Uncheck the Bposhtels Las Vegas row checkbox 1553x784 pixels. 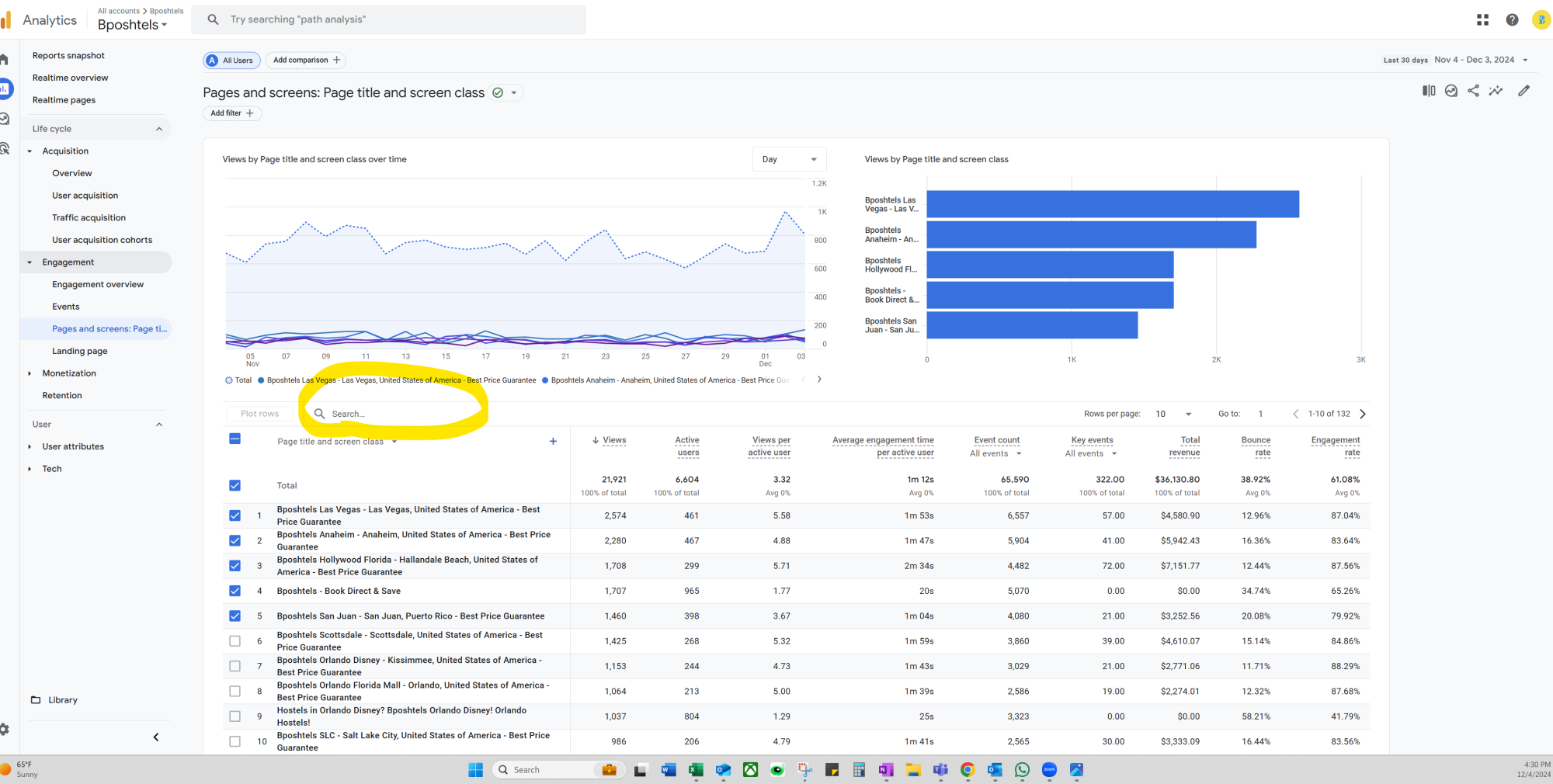pyautogui.click(x=235, y=515)
